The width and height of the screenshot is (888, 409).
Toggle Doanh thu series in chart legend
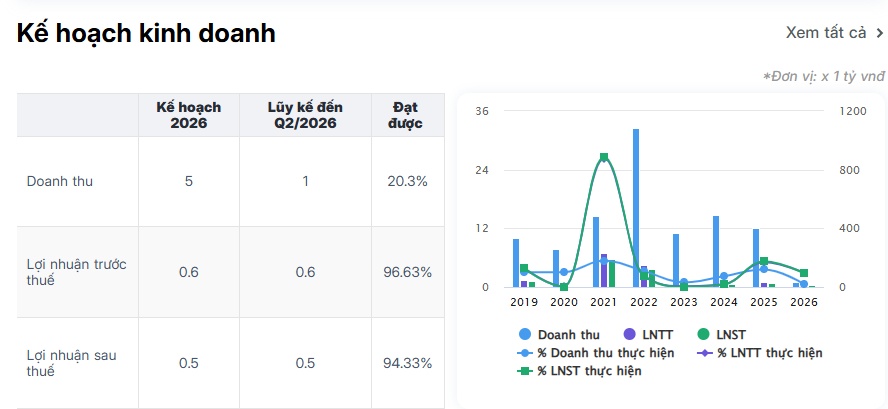(559, 335)
